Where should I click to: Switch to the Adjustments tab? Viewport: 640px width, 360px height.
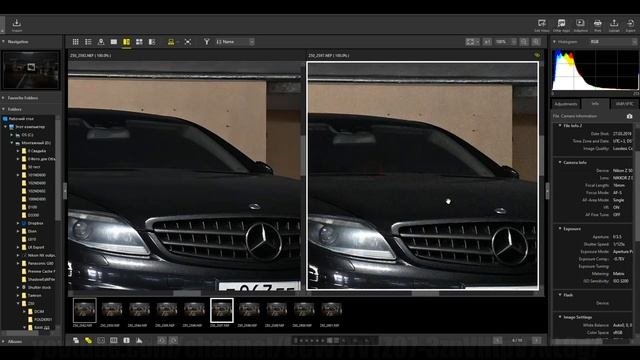[x=566, y=104]
